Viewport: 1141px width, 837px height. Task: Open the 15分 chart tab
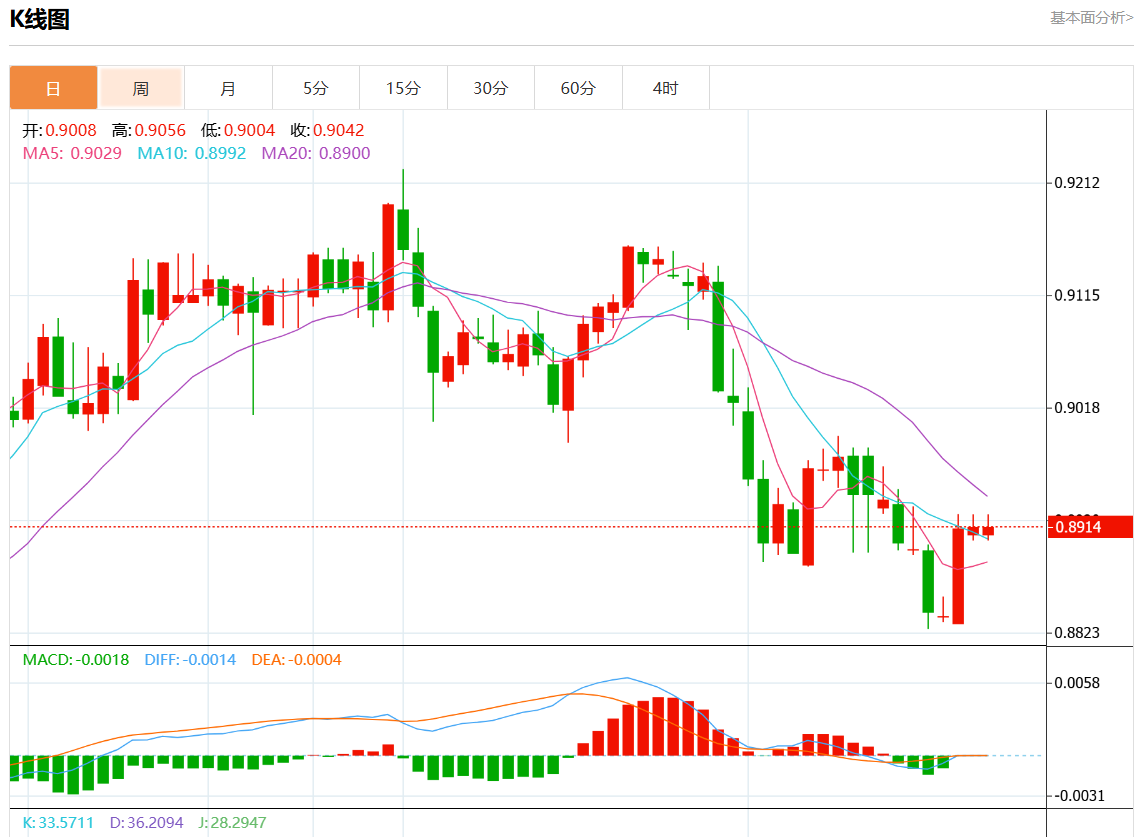coord(403,88)
